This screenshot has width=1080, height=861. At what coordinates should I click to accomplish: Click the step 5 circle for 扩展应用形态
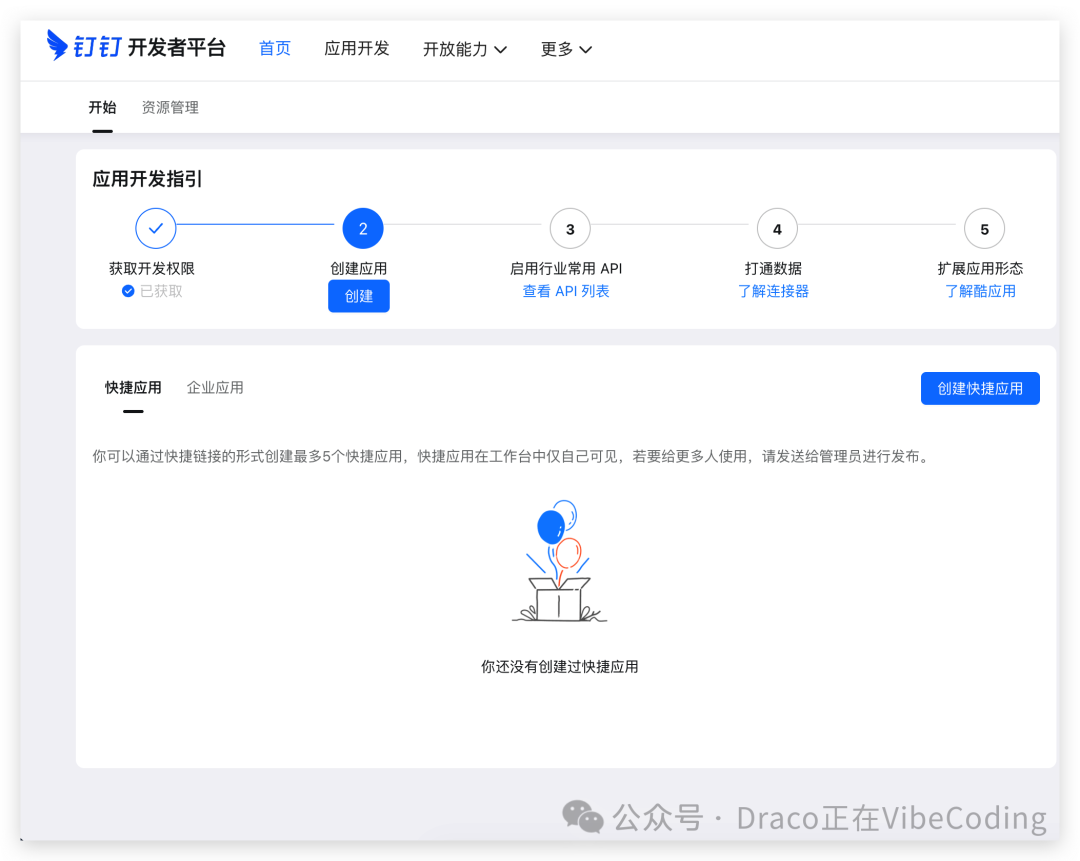(x=984, y=228)
